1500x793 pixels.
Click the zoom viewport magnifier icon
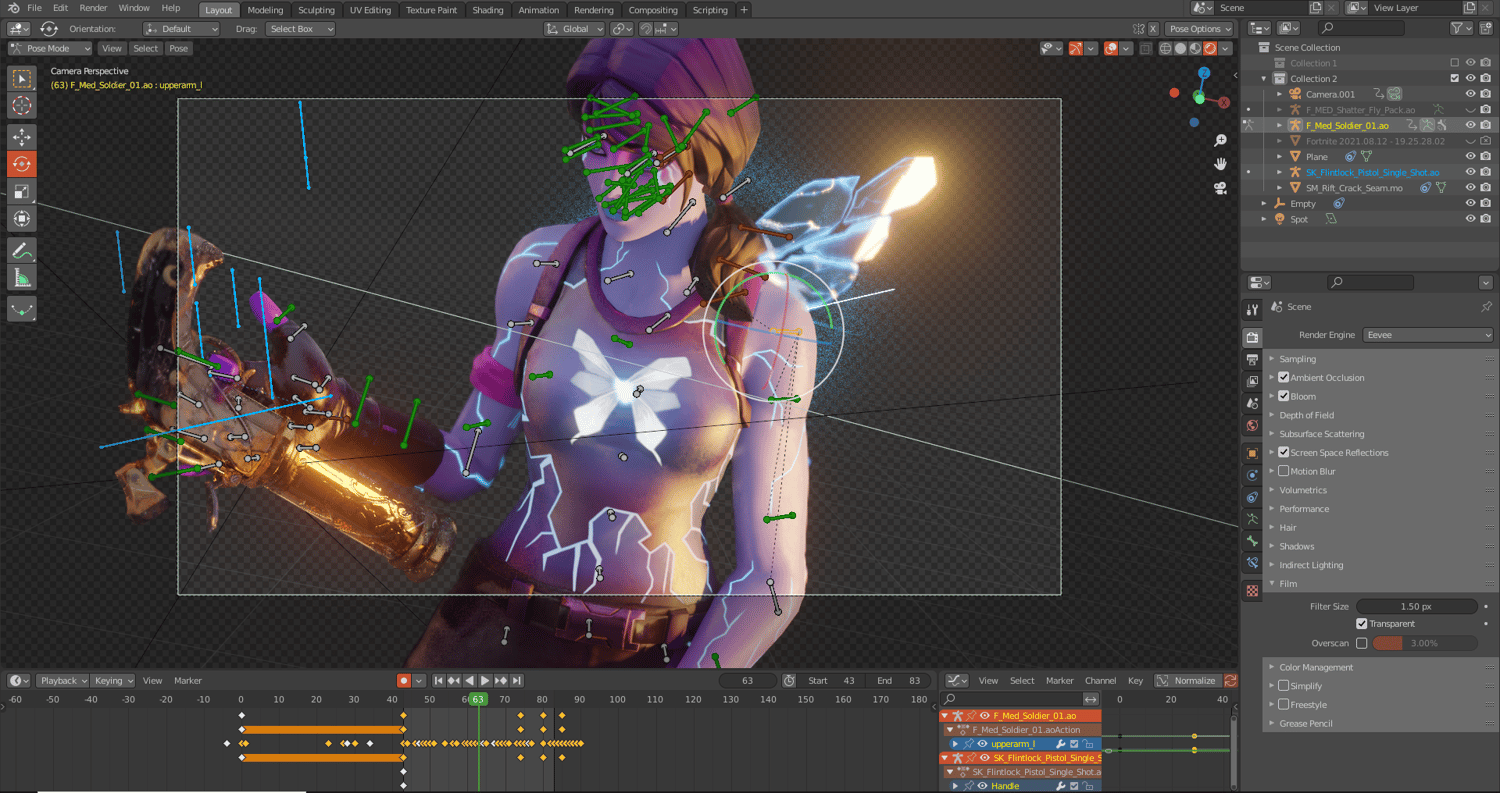coord(1220,141)
